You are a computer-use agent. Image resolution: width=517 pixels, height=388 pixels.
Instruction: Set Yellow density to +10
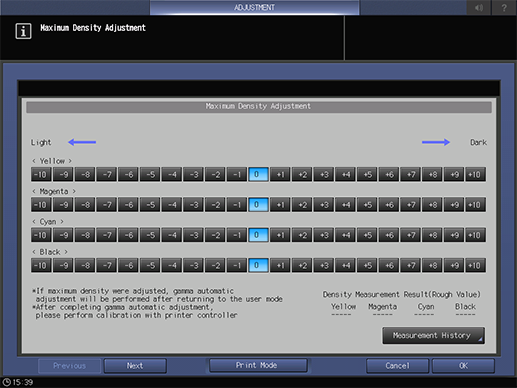pyautogui.click(x=475, y=174)
